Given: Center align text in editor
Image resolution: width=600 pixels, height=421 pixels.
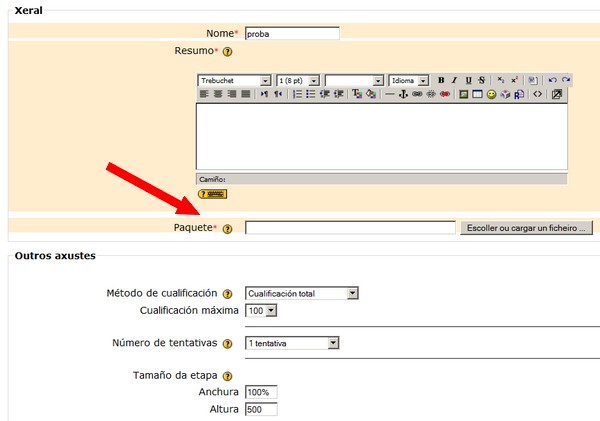Looking at the screenshot, I should coord(218,94).
